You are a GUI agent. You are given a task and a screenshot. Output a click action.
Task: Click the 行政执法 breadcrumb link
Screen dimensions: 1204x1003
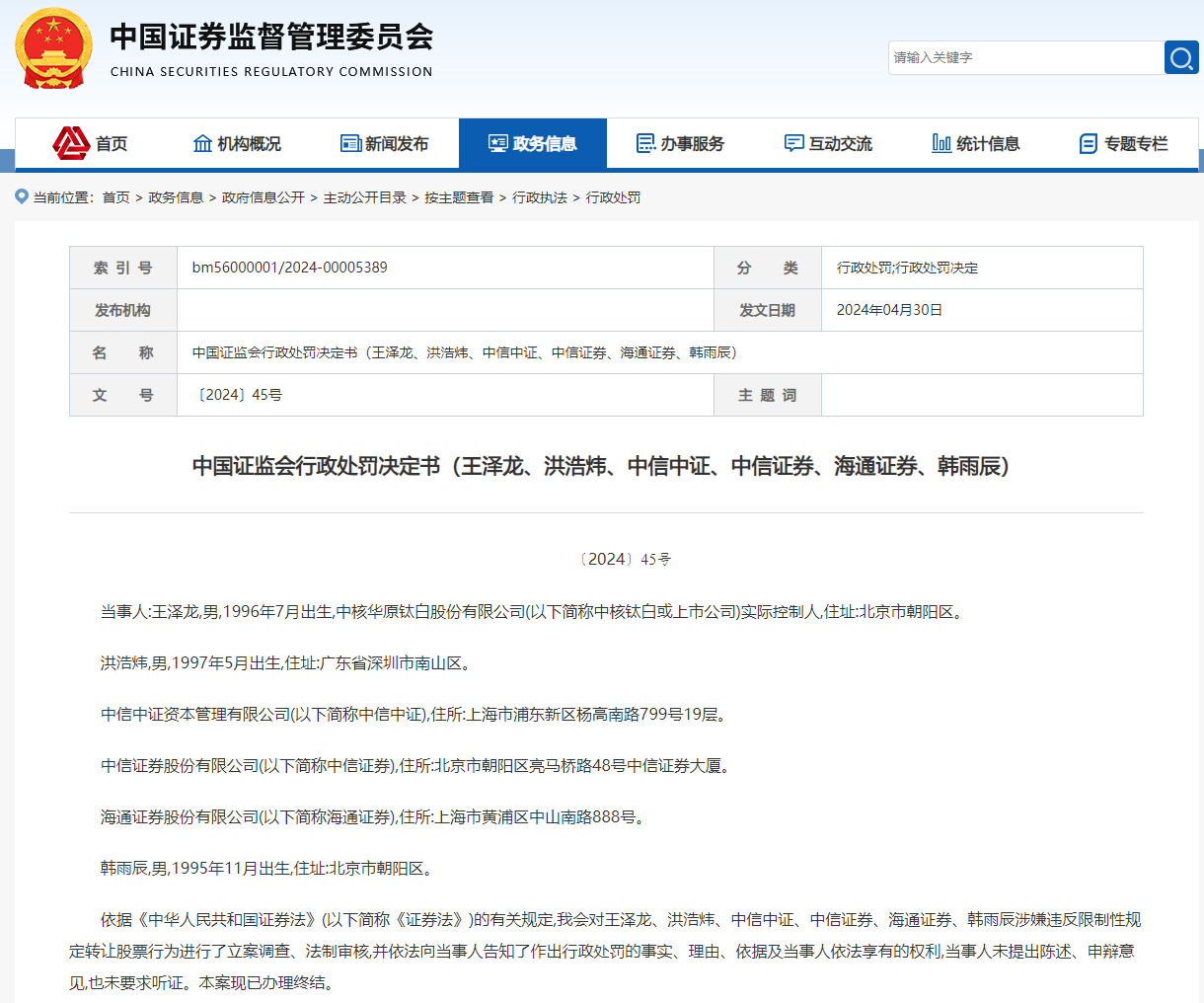540,197
